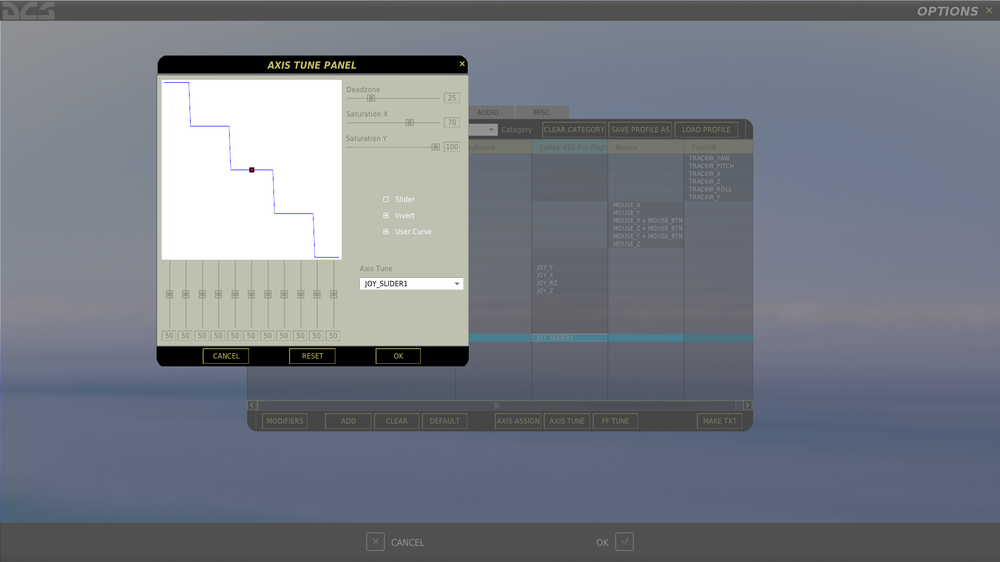Click the bottom OK checkmark icon

coord(624,542)
